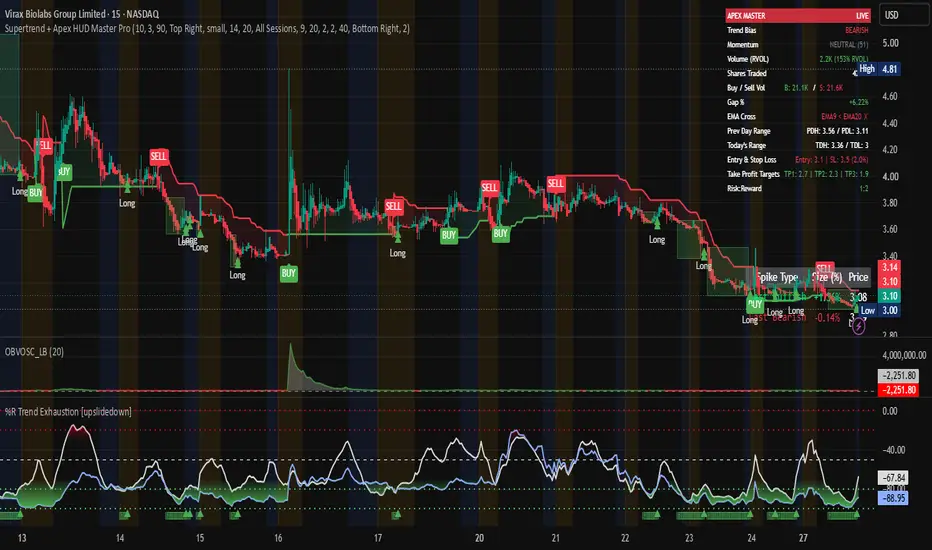Click the Low 3.00 price label
The image size is (932, 550).
coord(880,310)
